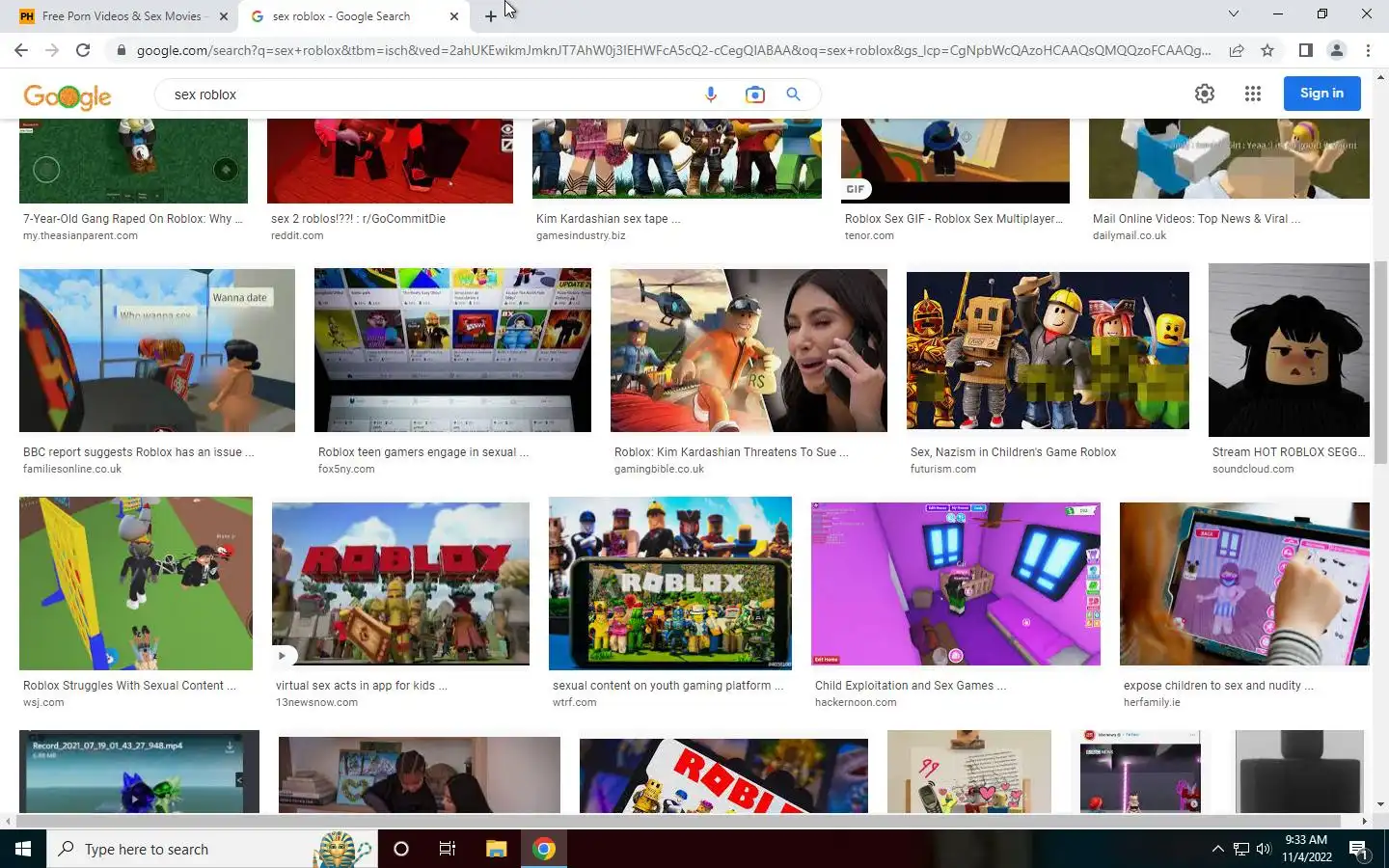Image resolution: width=1389 pixels, height=868 pixels.
Task: Open Google quick settings gear
Action: pos(1205,94)
